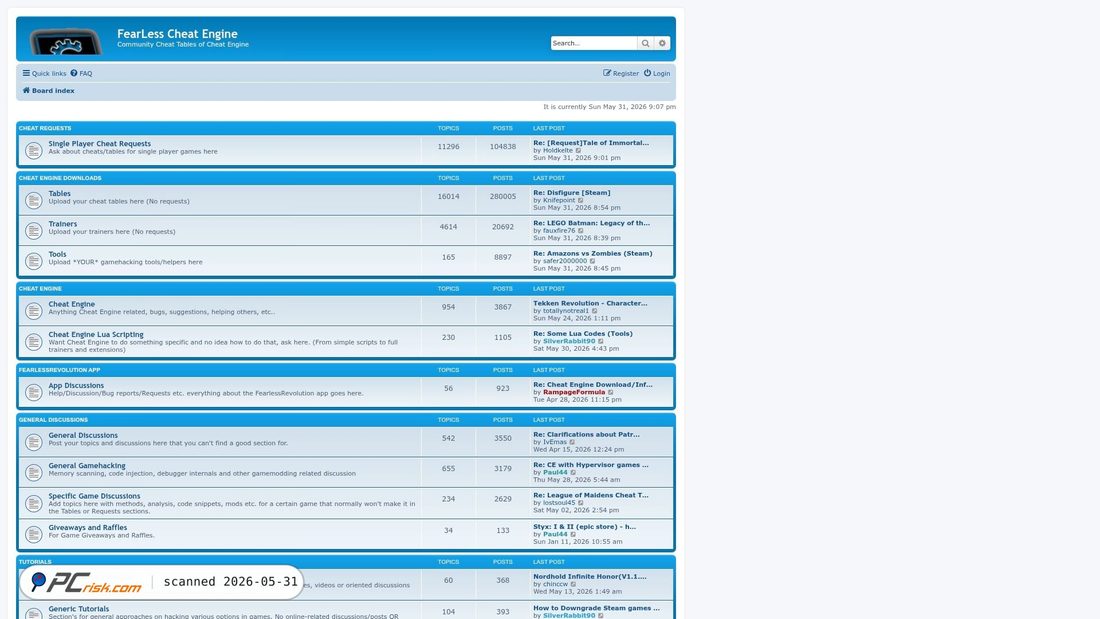View Paul44 profile in General Gamehacking row
Screen dimensions: 1100x619
(555, 473)
